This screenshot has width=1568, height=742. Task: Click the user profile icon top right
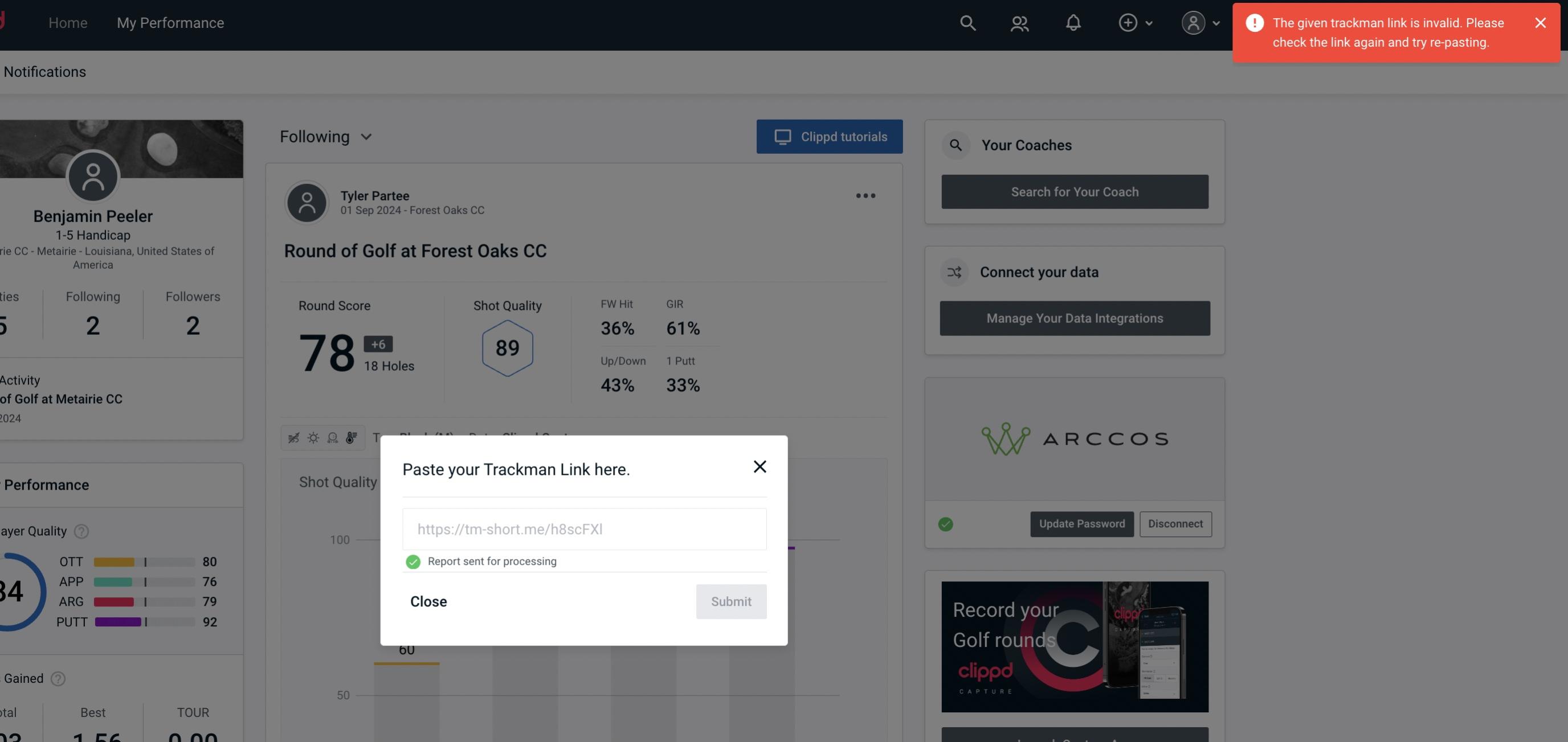[1192, 22]
